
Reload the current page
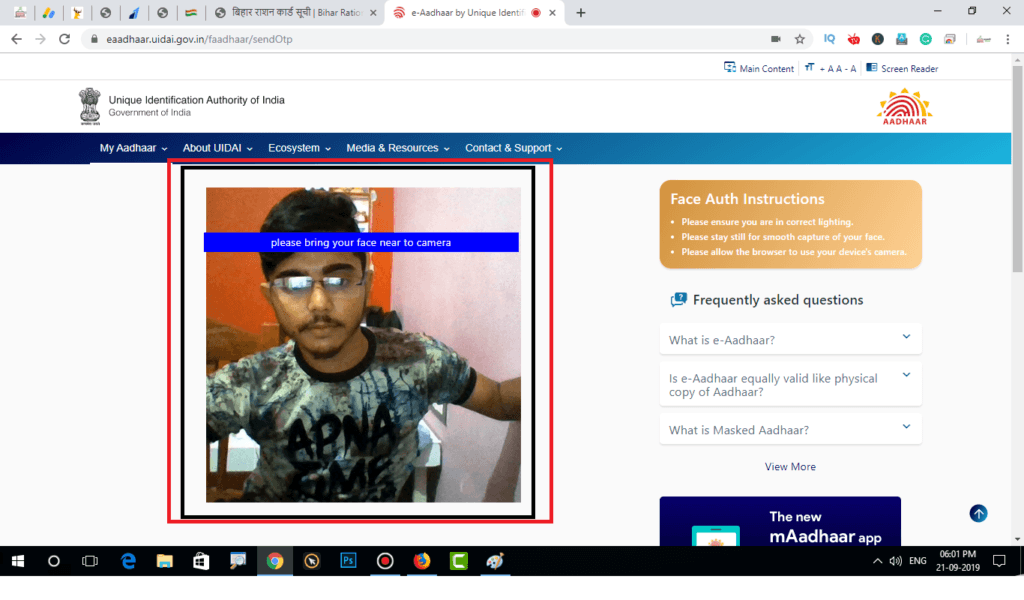64,39
